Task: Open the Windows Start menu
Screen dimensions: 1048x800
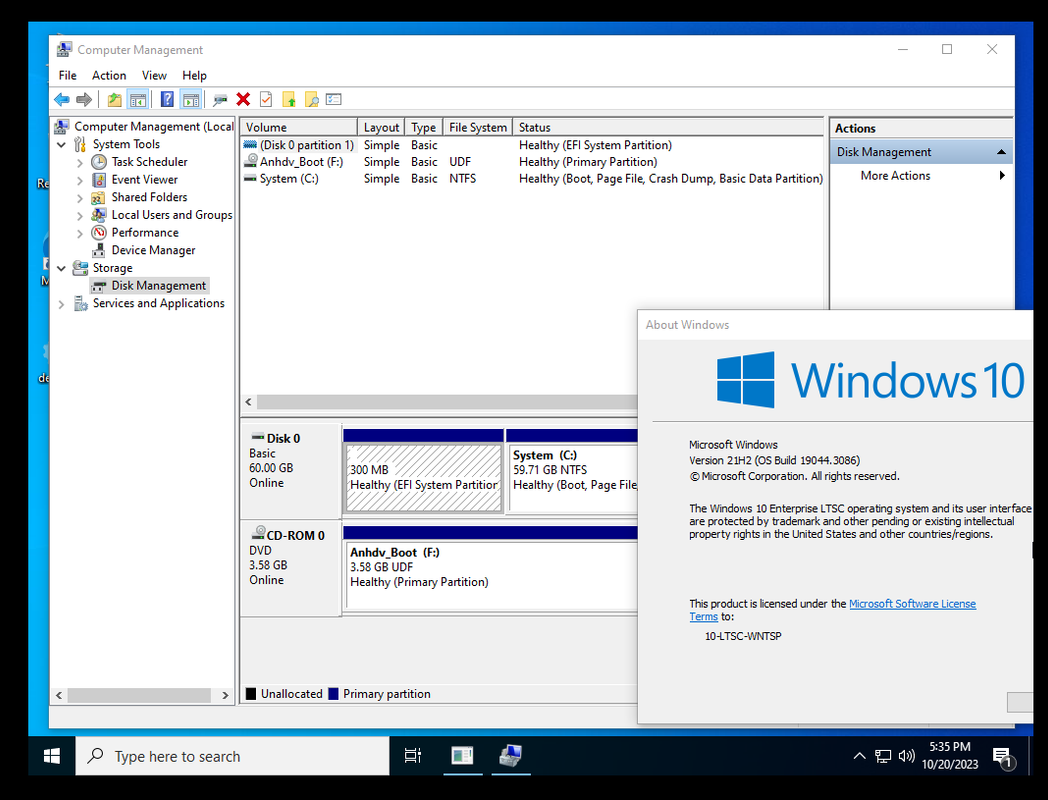Action: click(51, 756)
